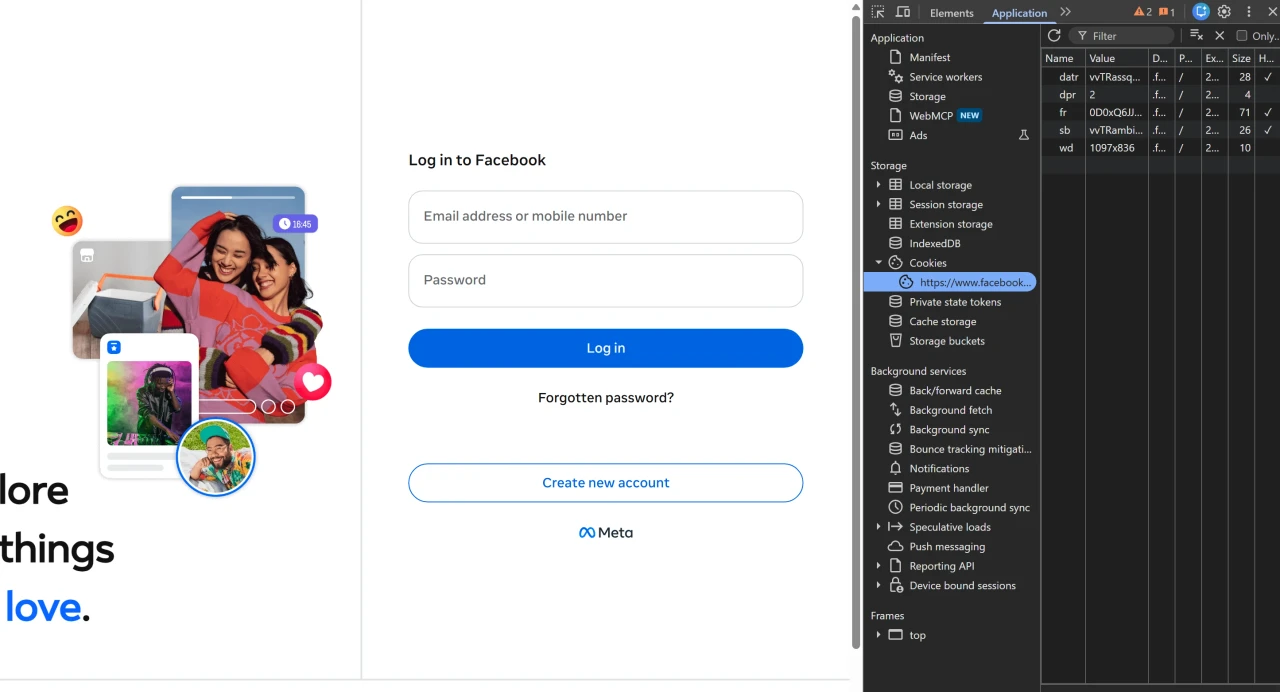
Task: Sort the cookies by the Value column header
Action: [1116, 59]
